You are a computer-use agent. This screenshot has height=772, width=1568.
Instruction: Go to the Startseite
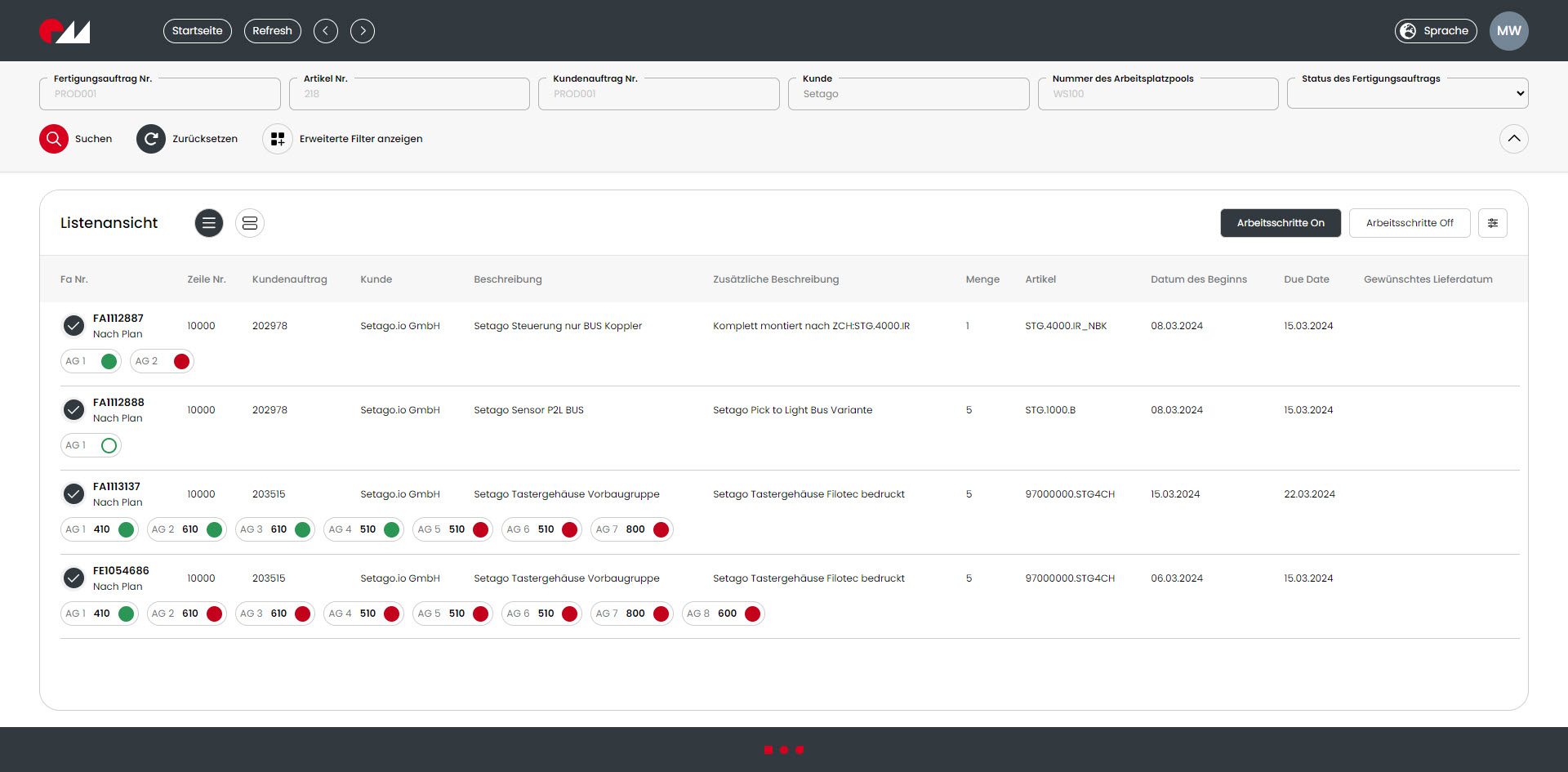(198, 31)
